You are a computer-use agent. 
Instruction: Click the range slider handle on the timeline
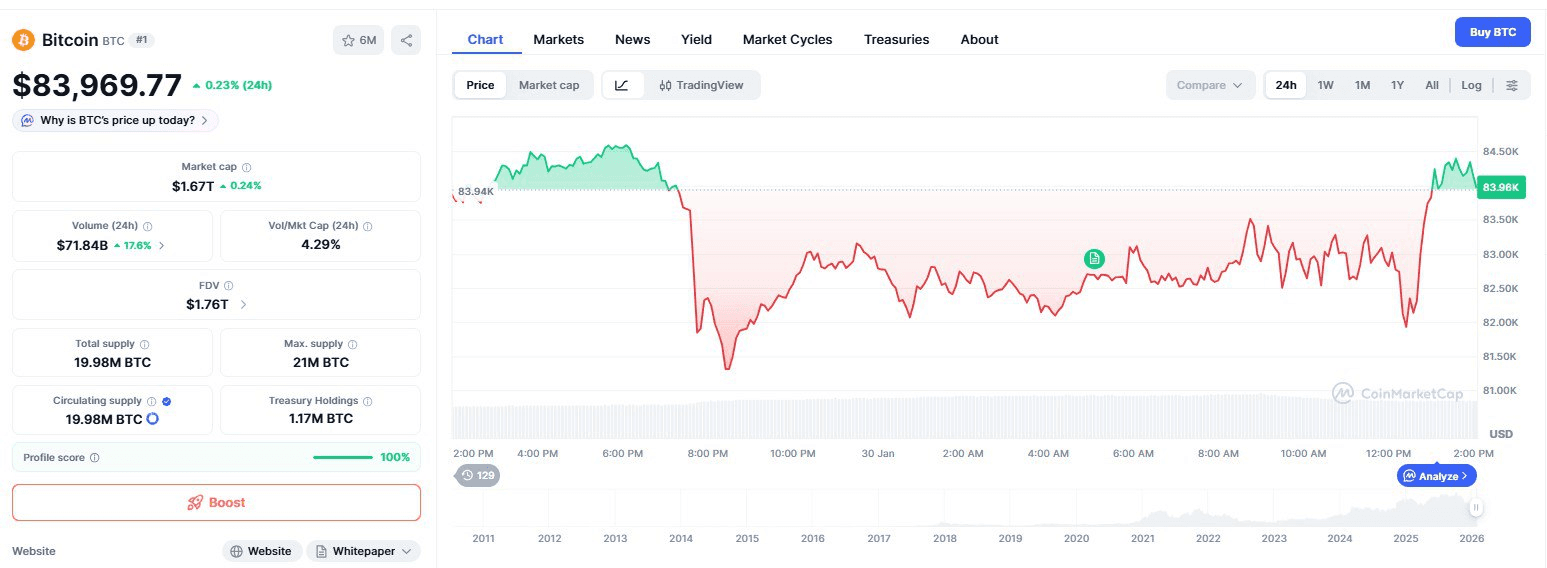click(1476, 507)
